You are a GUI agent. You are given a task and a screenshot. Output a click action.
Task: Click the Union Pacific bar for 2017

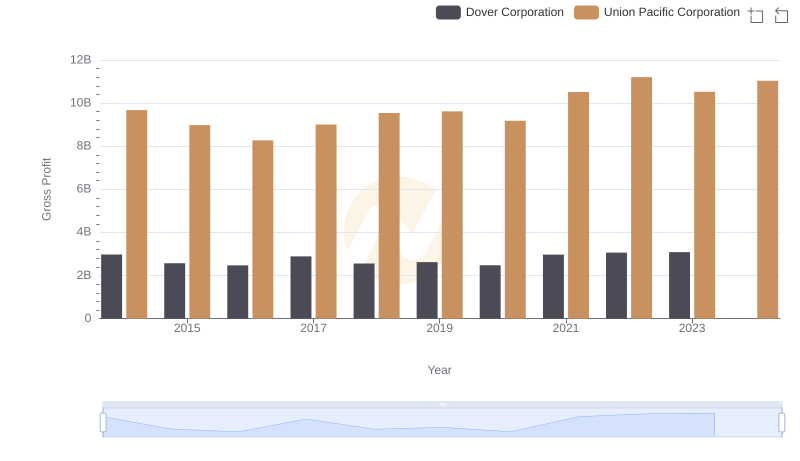click(x=326, y=221)
